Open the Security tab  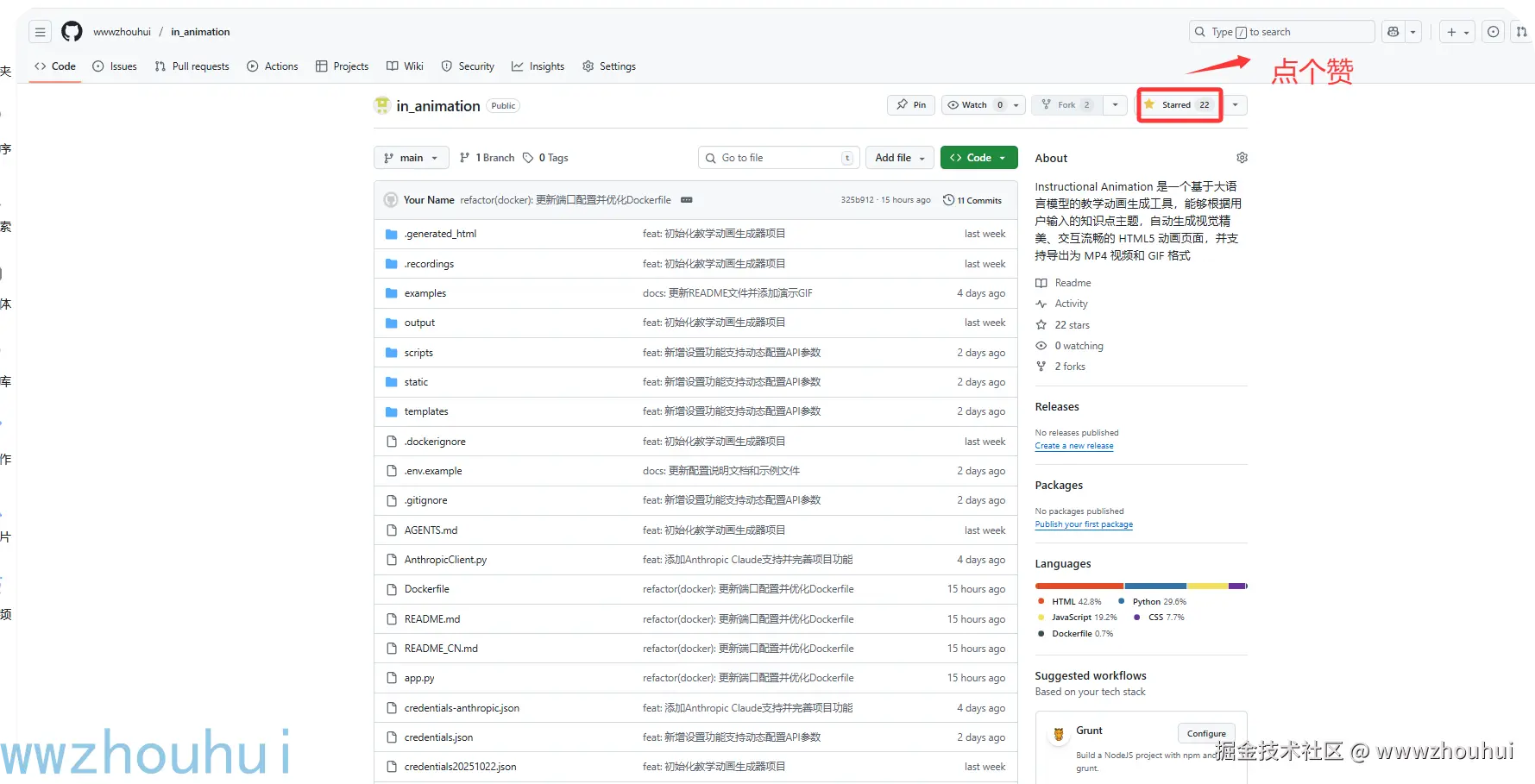coord(468,66)
